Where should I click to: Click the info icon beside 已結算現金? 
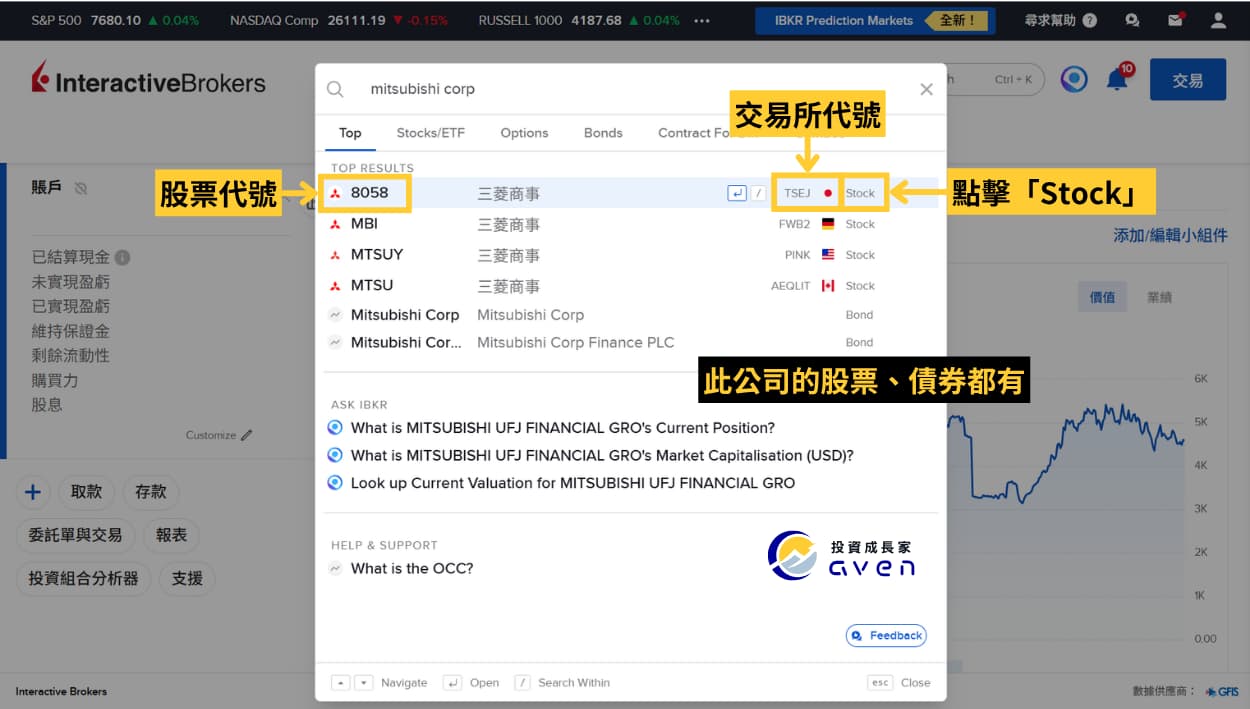(x=122, y=257)
